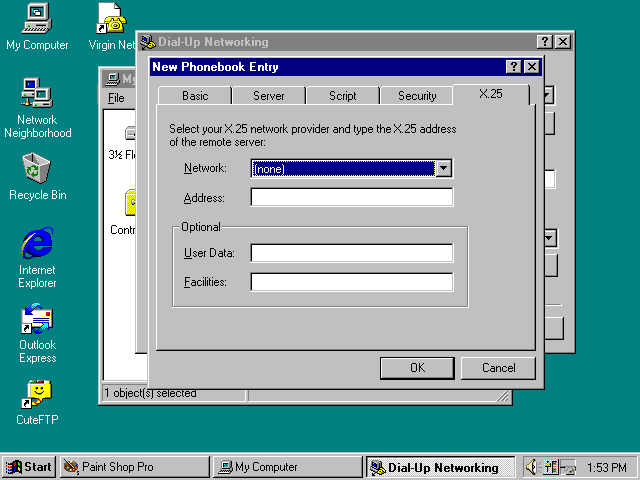
Task: Close the New Phonebook Entry dialog
Action: (x=532, y=67)
